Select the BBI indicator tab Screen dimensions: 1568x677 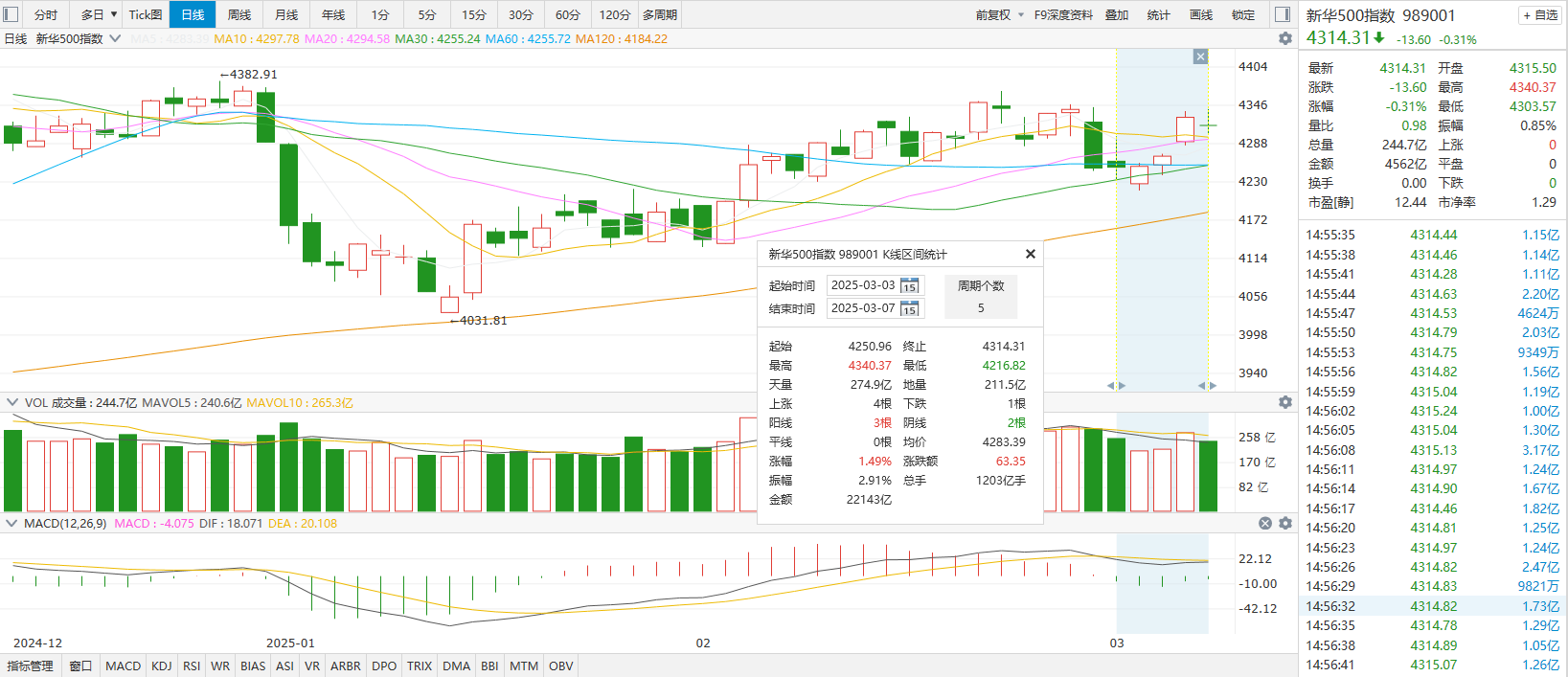pos(489,666)
